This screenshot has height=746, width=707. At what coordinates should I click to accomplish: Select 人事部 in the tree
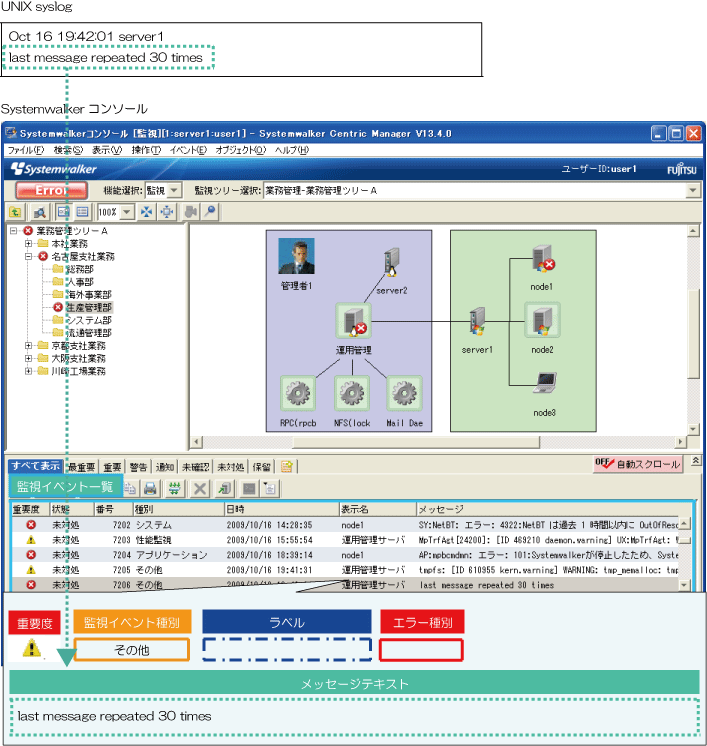point(79,282)
